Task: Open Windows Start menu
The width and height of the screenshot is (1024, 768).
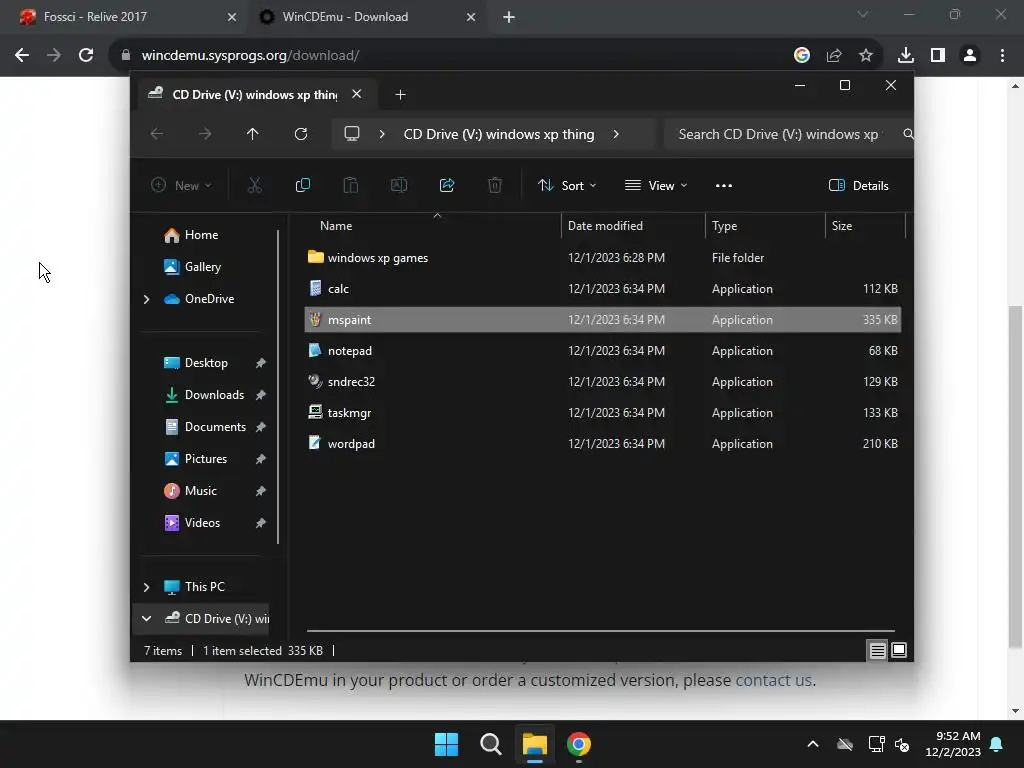Action: tap(447, 744)
